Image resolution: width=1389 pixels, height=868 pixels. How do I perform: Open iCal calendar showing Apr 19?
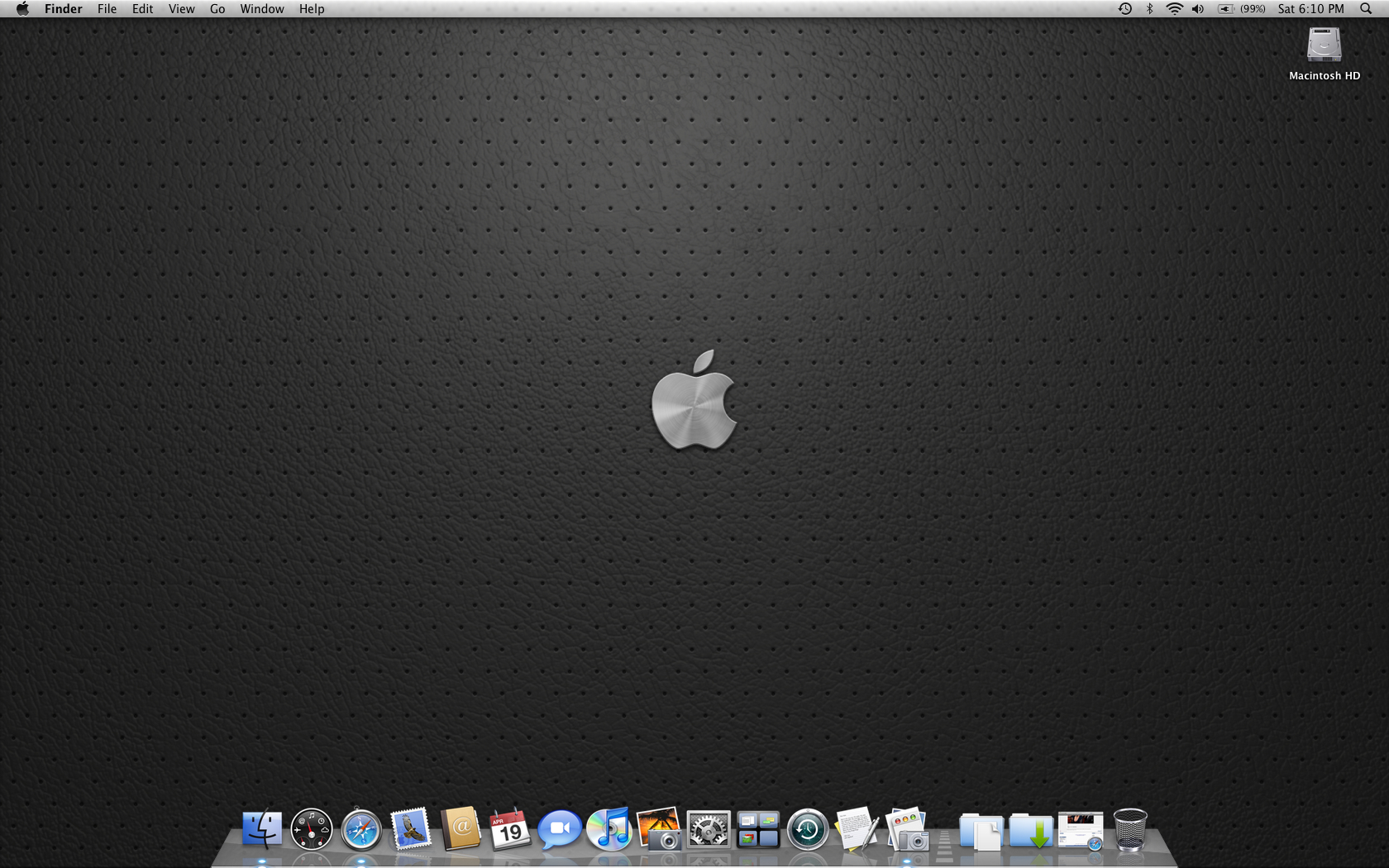tap(510, 829)
